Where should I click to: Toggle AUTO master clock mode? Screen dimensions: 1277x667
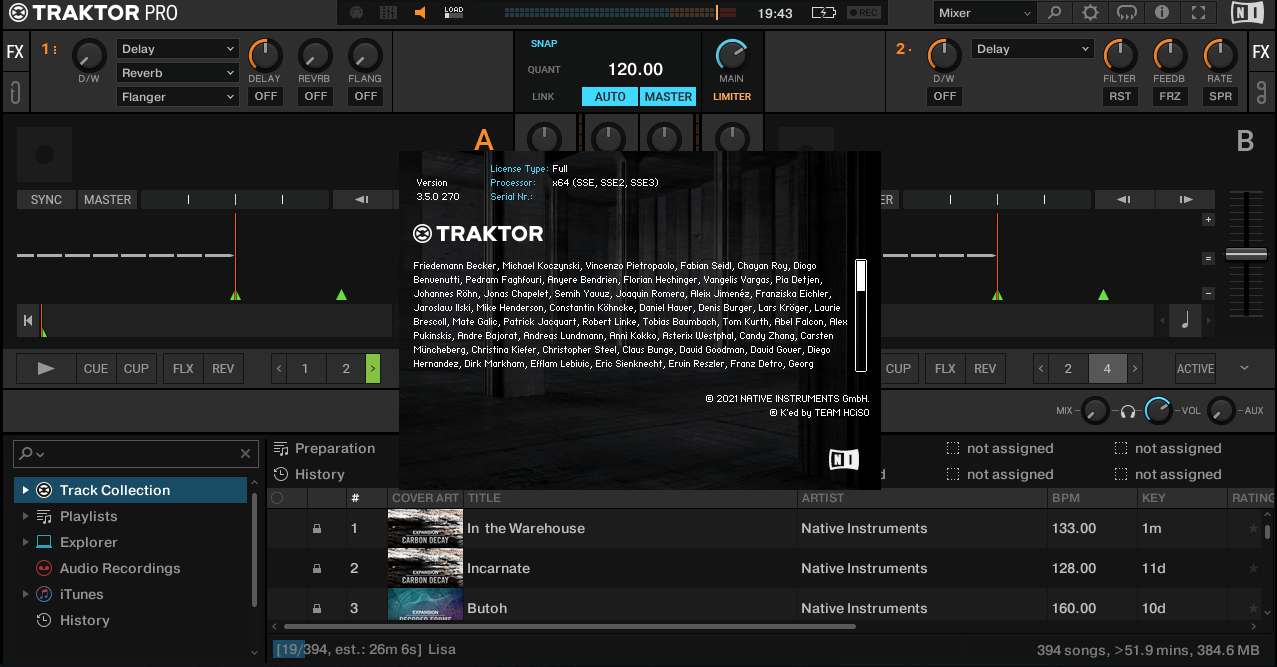[x=609, y=96]
